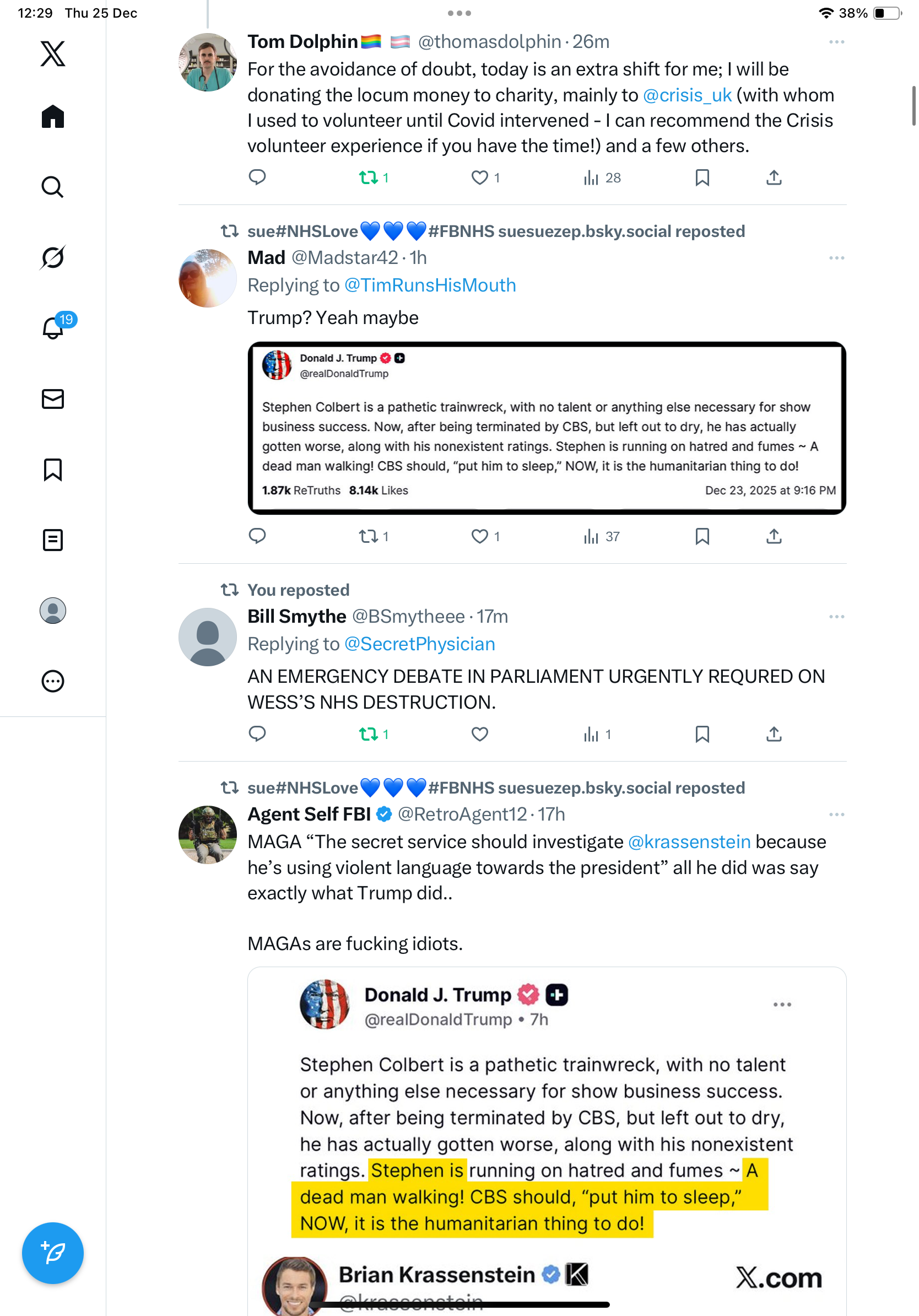919x1316 pixels.
Task: Open the Lists icon in sidebar
Action: click(53, 540)
